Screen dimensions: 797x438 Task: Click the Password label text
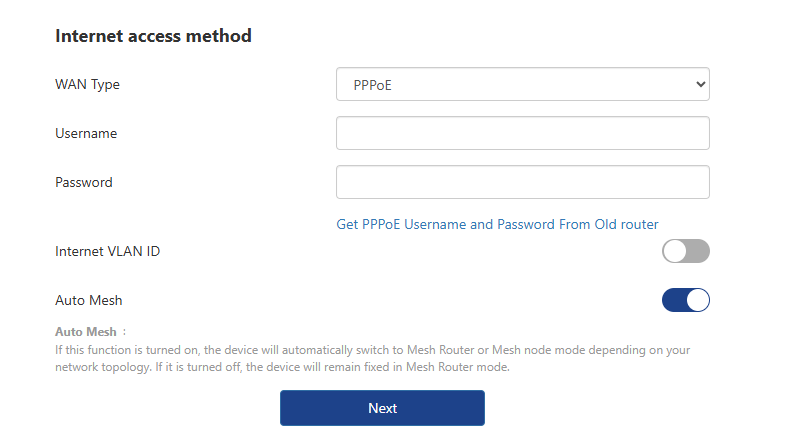pyautogui.click(x=84, y=183)
